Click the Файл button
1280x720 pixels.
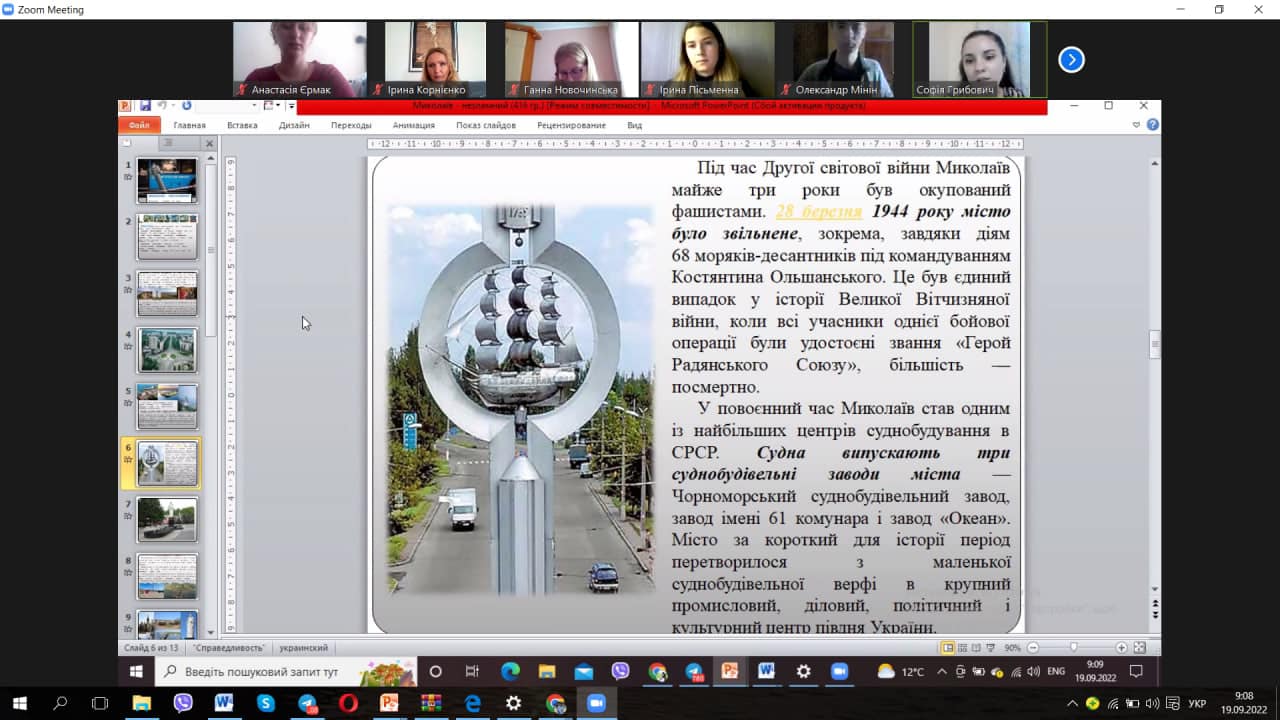[139, 125]
